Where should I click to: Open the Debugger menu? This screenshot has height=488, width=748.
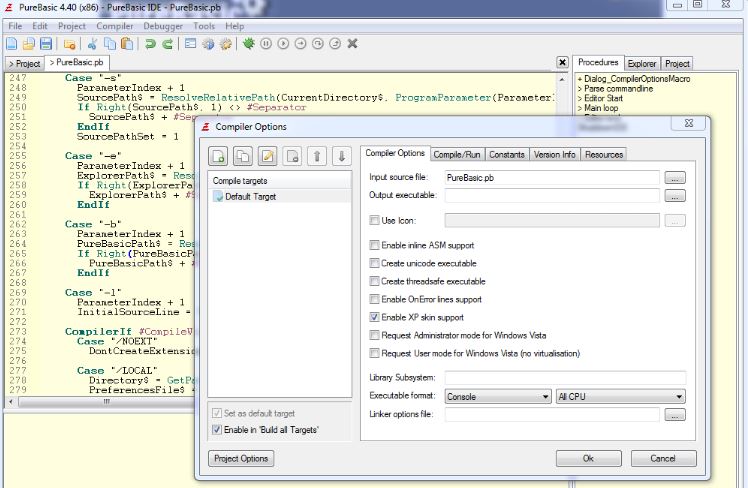(x=163, y=26)
